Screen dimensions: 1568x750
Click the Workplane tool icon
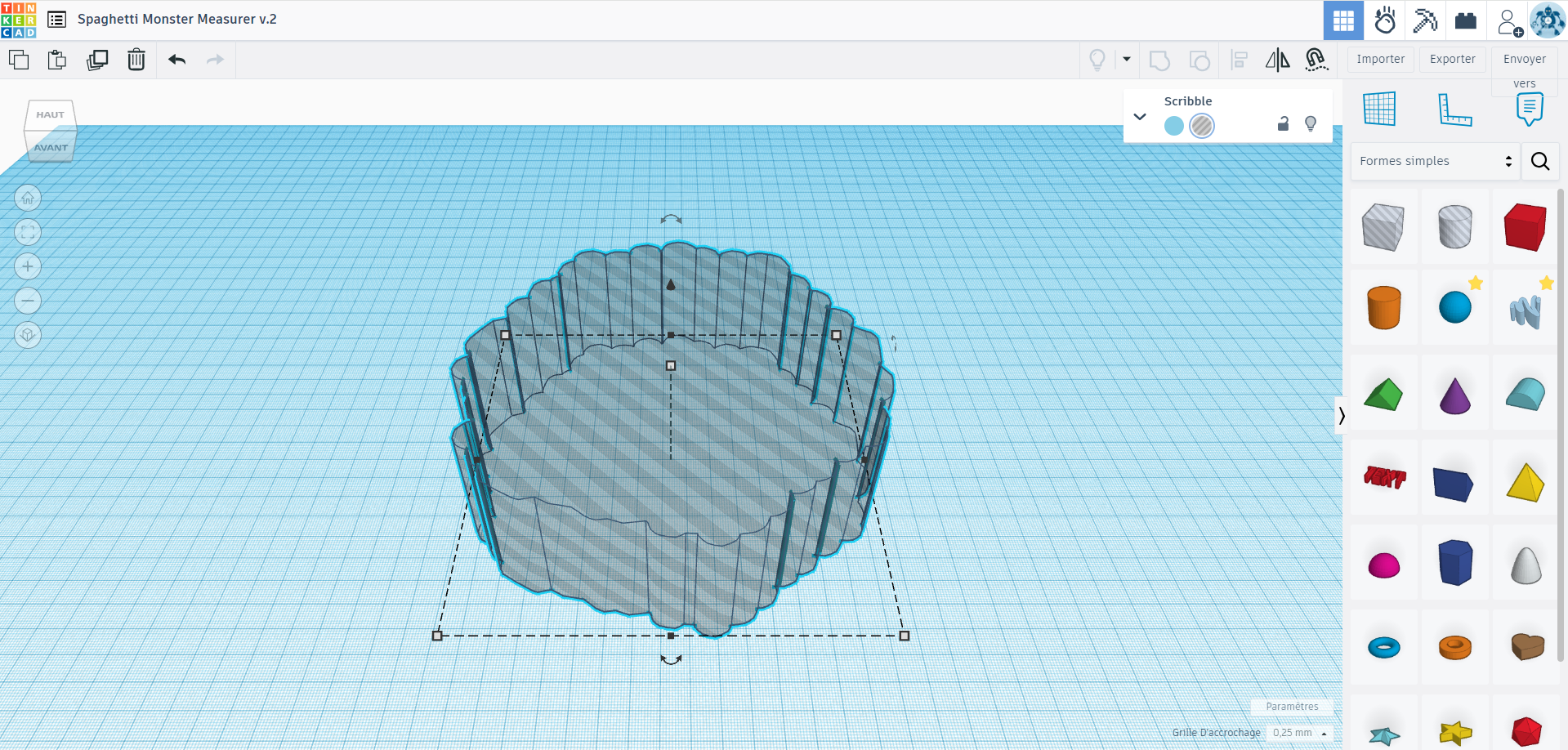[x=1379, y=109]
